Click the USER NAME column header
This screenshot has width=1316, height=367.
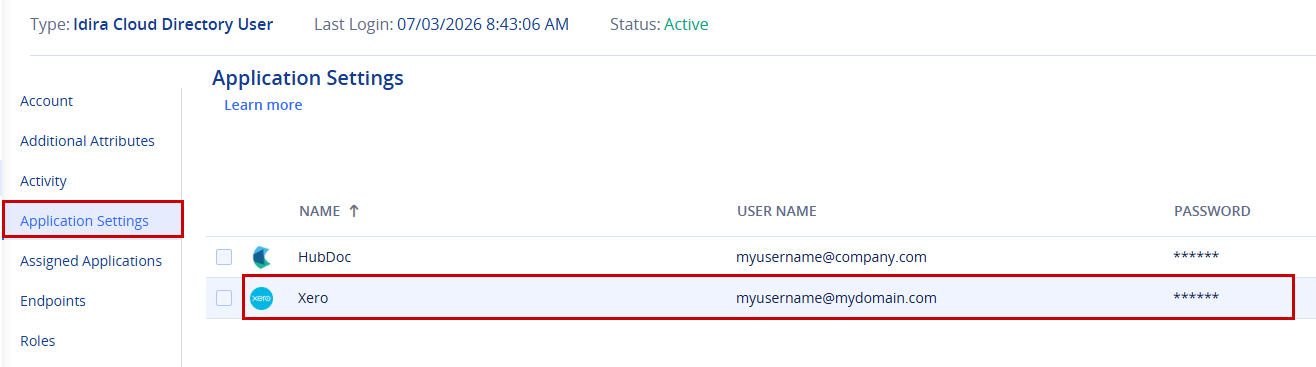[777, 211]
